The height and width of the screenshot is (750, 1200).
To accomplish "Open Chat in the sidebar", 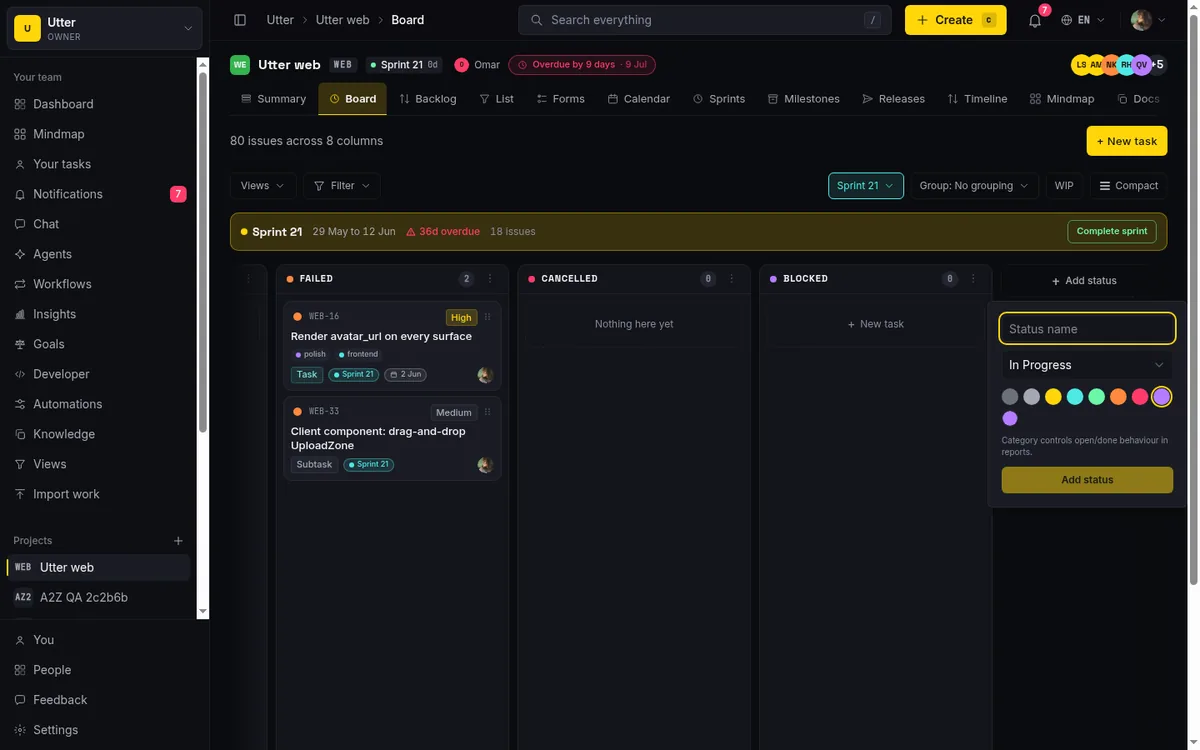I will 100,224.
